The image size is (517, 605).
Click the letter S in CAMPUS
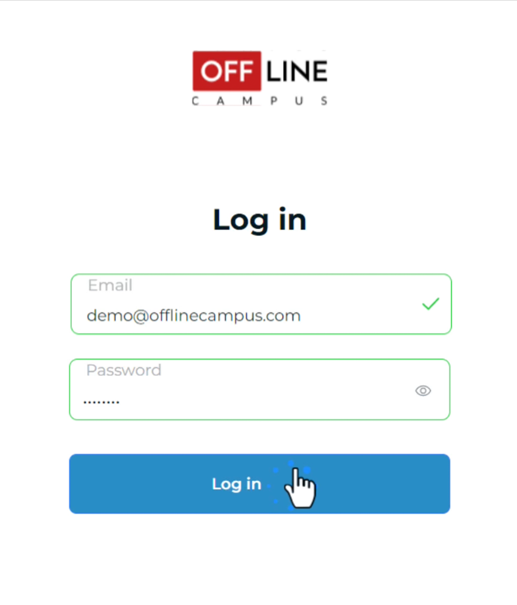point(324,101)
